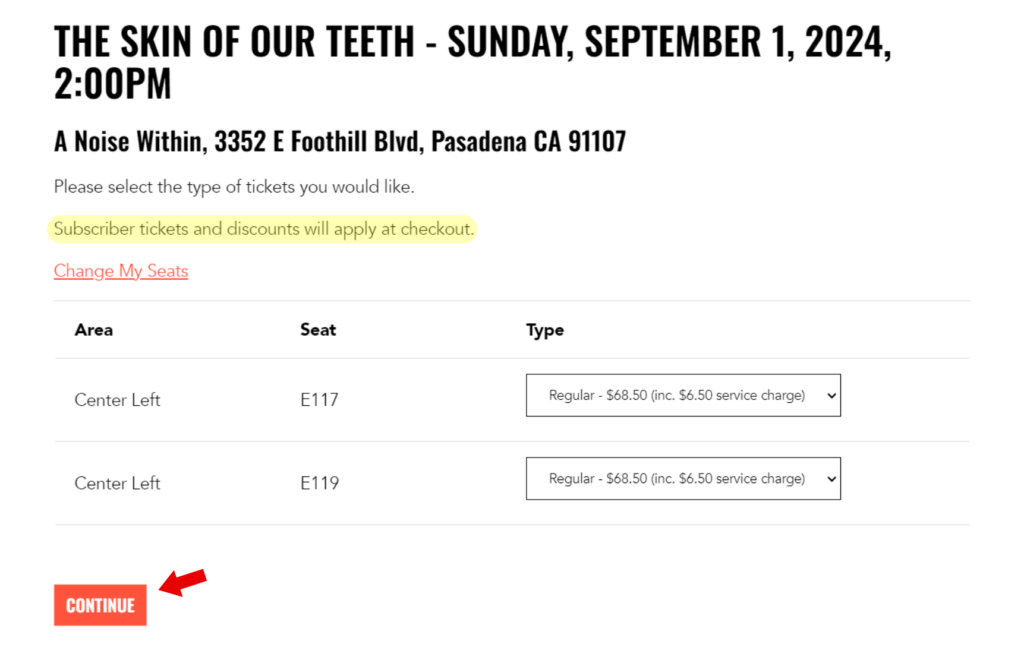Expand the ticket type selector for seat E119
Image resolution: width=1024 pixels, height=647 pixels.
pyautogui.click(x=682, y=479)
